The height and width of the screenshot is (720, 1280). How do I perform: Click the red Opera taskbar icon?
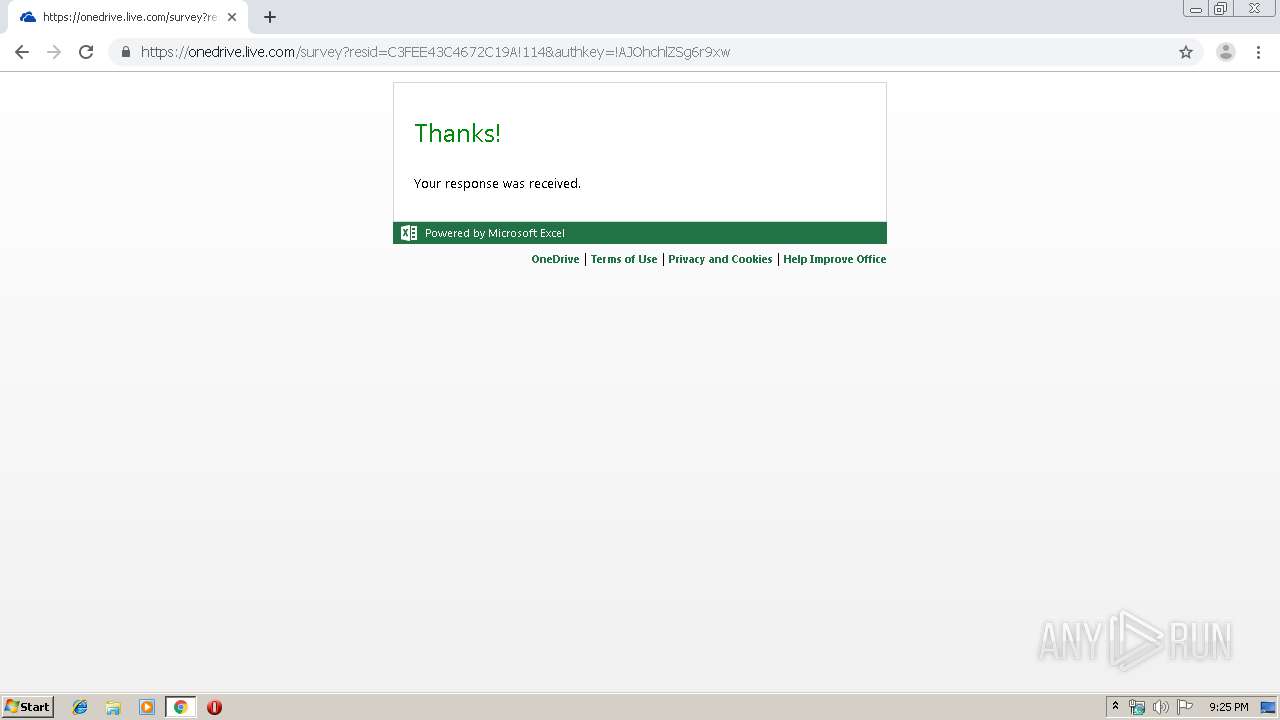[214, 707]
